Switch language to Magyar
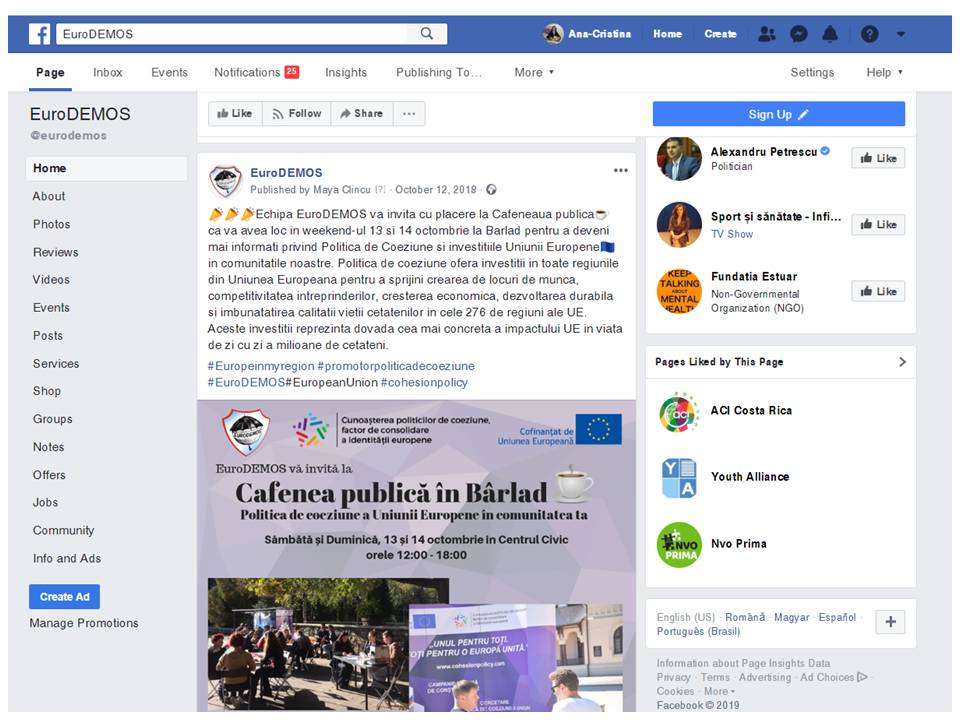The image size is (960, 720). [x=792, y=617]
